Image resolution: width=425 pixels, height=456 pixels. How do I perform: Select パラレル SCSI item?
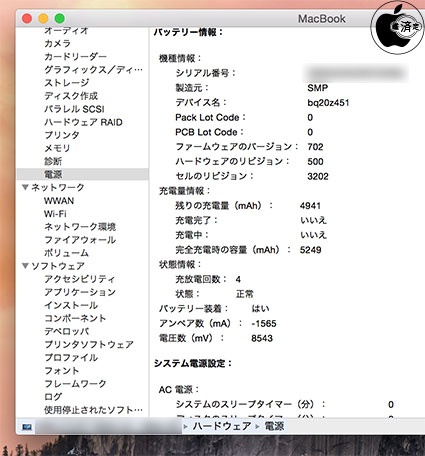point(74,109)
